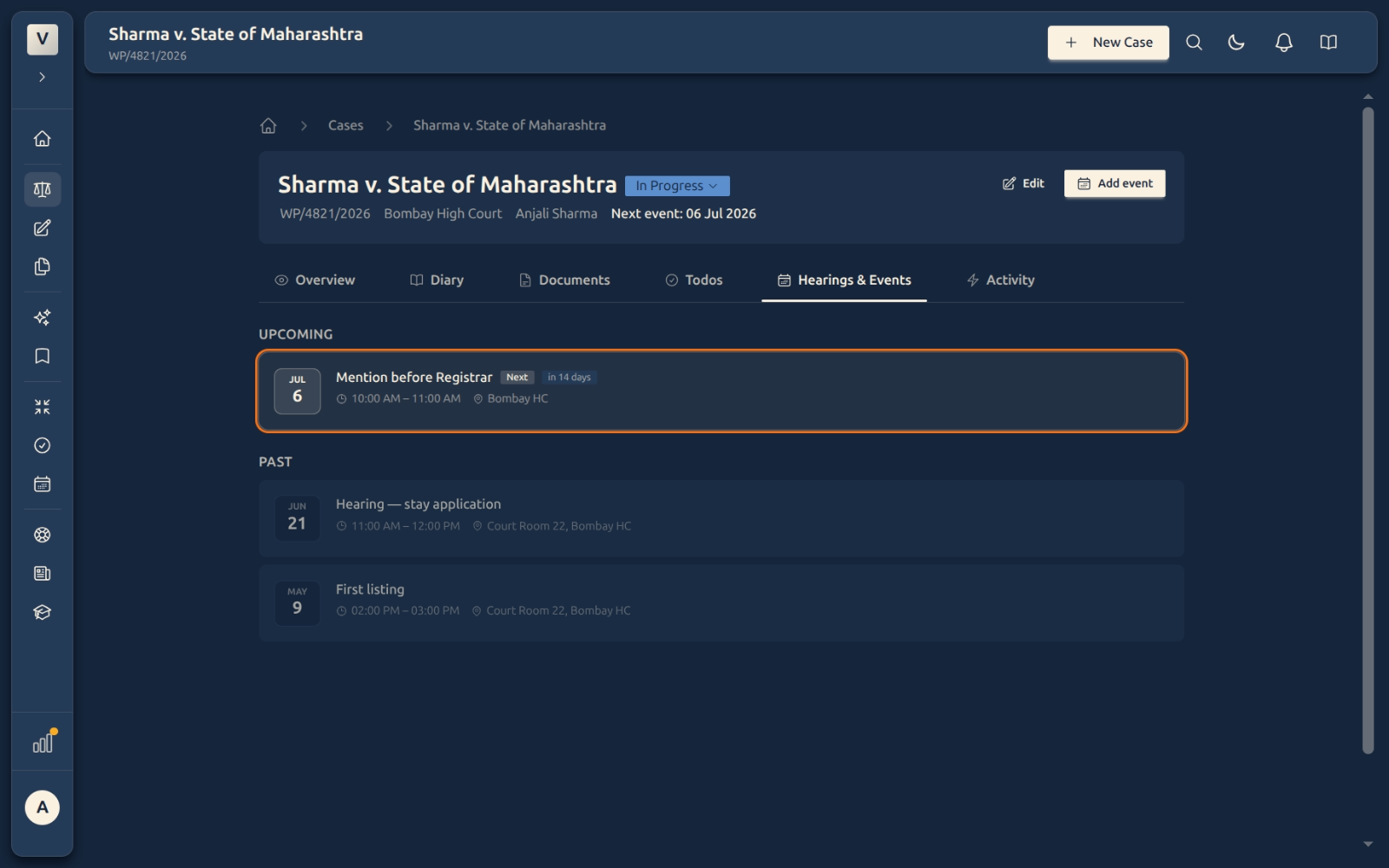Open the sidebar calendar icon
This screenshot has width=1389, height=868.
[x=42, y=484]
